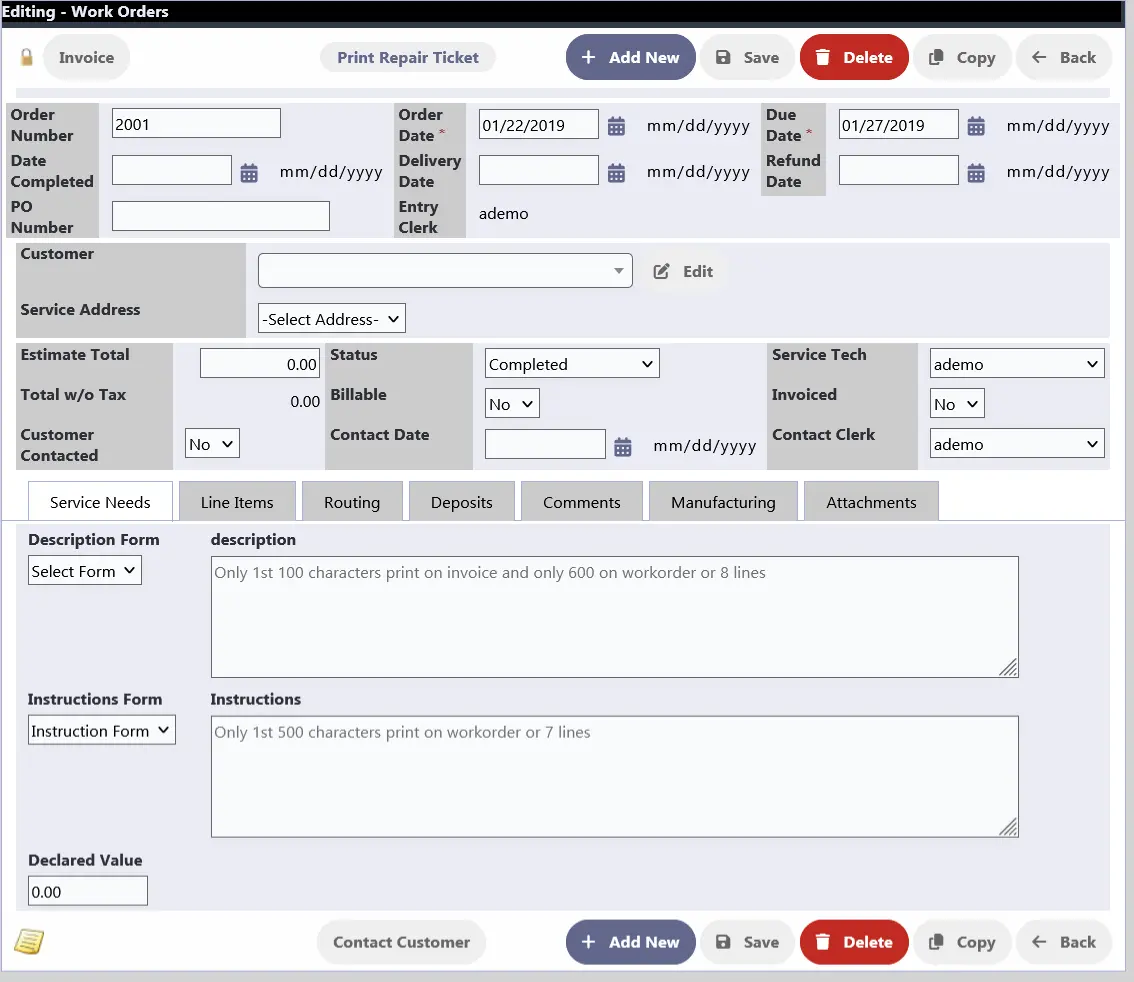This screenshot has height=982, width=1134.
Task: Open the Due Date calendar picker
Action: coord(976,126)
